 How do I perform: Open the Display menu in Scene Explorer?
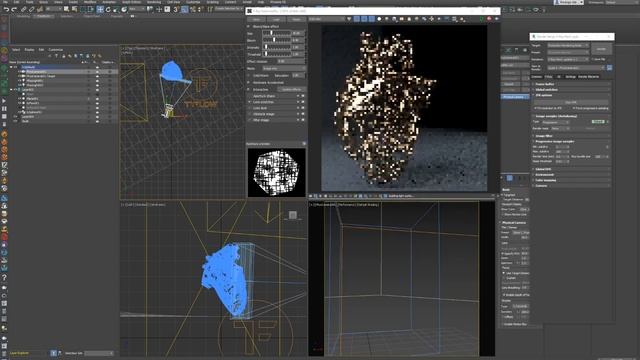point(29,49)
